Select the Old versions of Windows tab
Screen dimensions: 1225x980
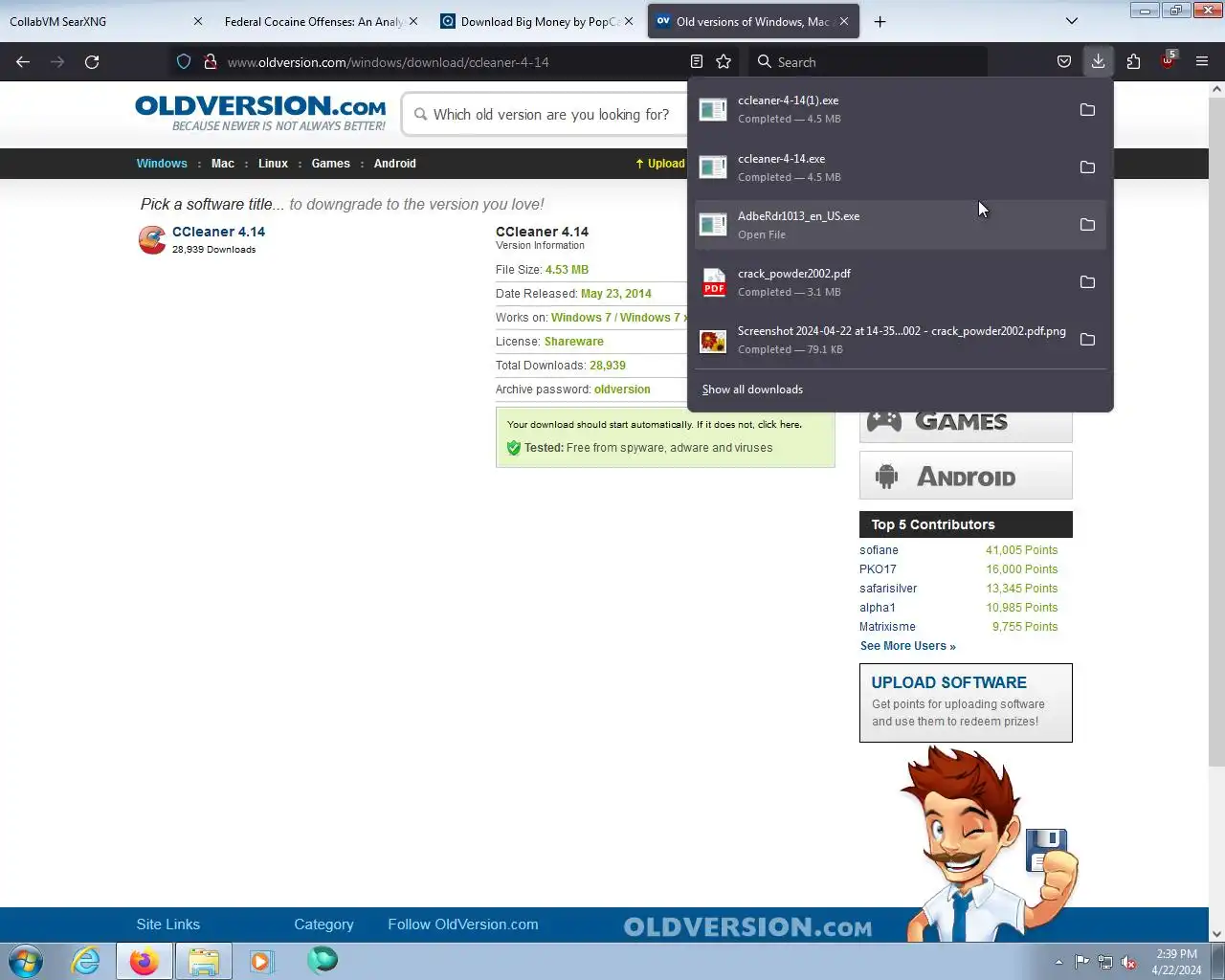[x=753, y=21]
